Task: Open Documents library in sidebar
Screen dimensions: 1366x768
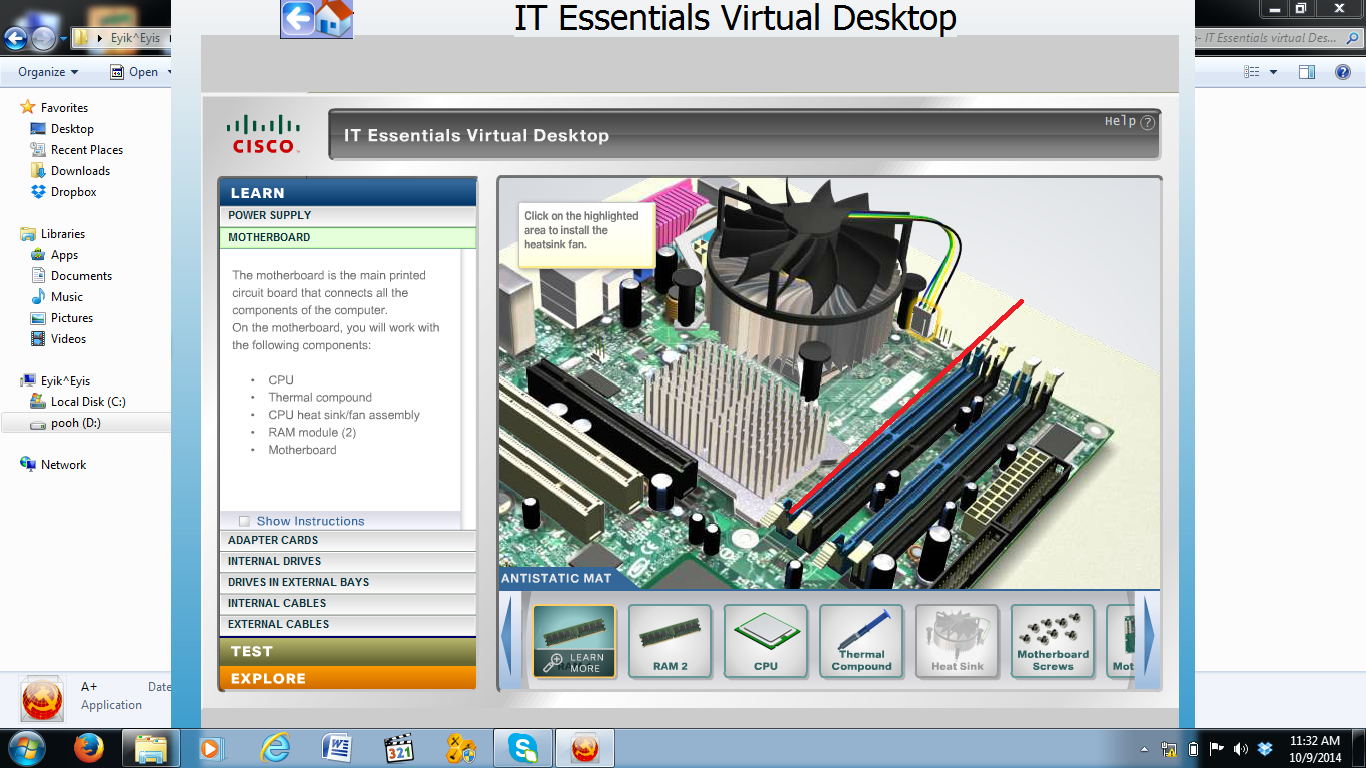Action: [x=81, y=276]
